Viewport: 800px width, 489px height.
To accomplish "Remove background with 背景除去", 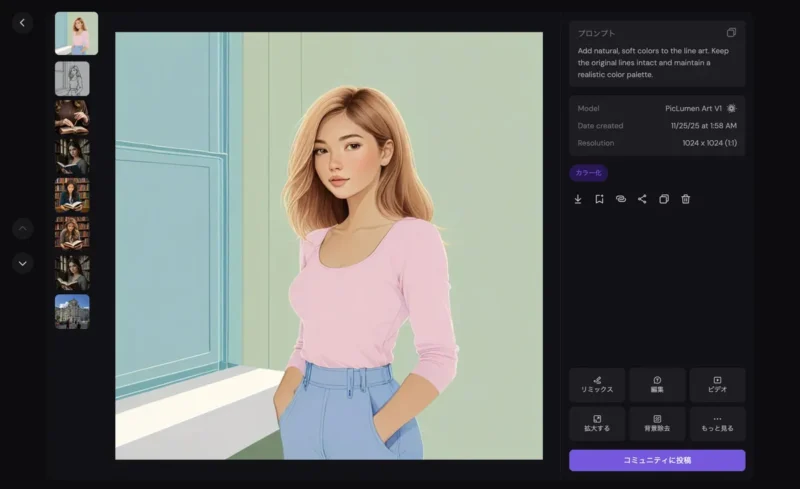I will (x=657, y=423).
